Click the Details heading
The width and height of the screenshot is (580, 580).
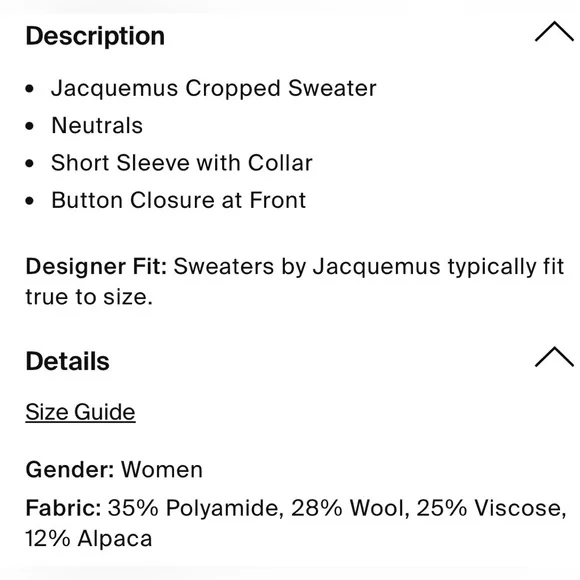coord(67,361)
